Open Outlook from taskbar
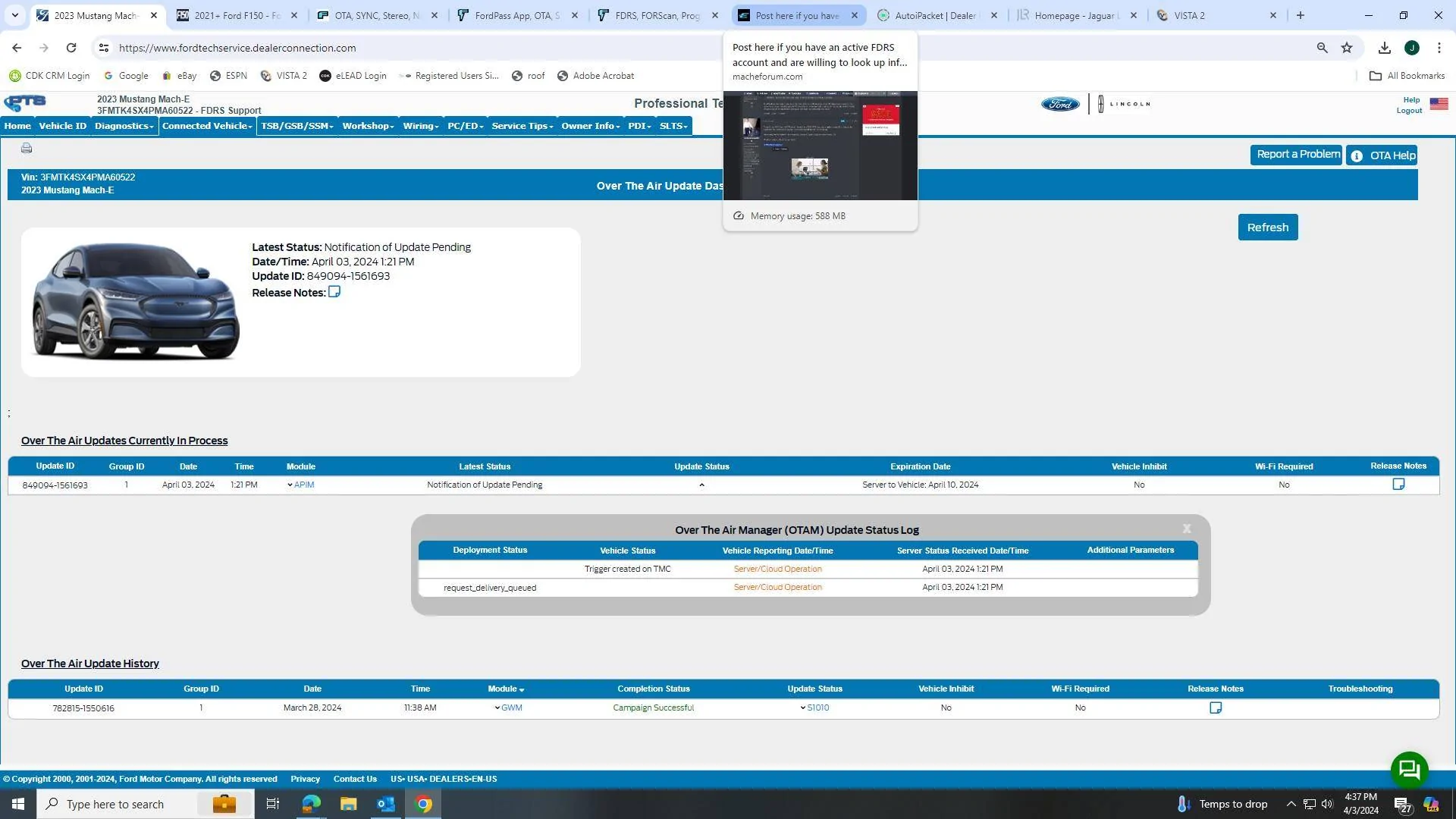Image resolution: width=1456 pixels, height=819 pixels. [386, 804]
